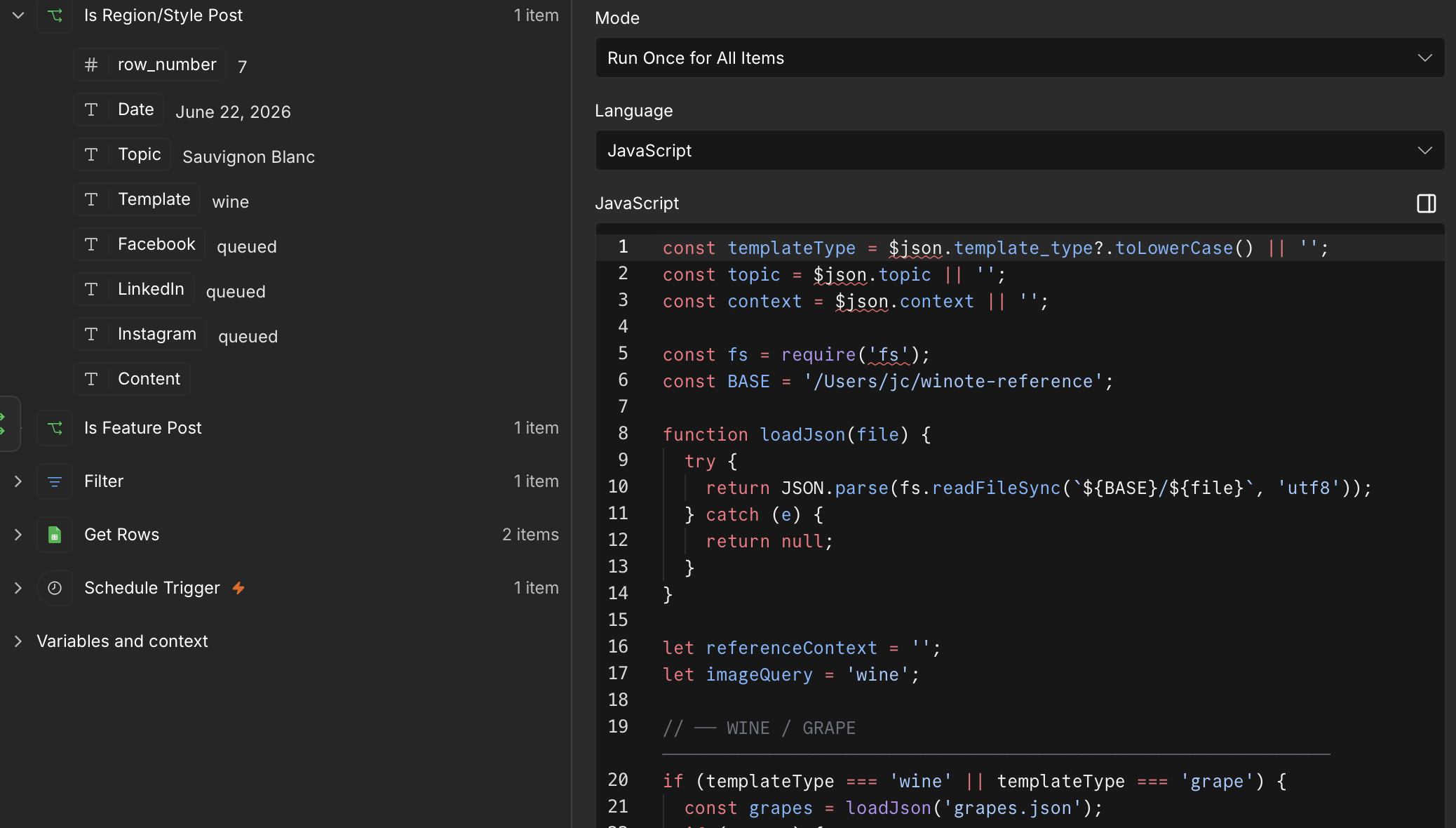This screenshot has height=828, width=1456.
Task: Click the WINE / GRAPE comment line
Action: click(759, 728)
